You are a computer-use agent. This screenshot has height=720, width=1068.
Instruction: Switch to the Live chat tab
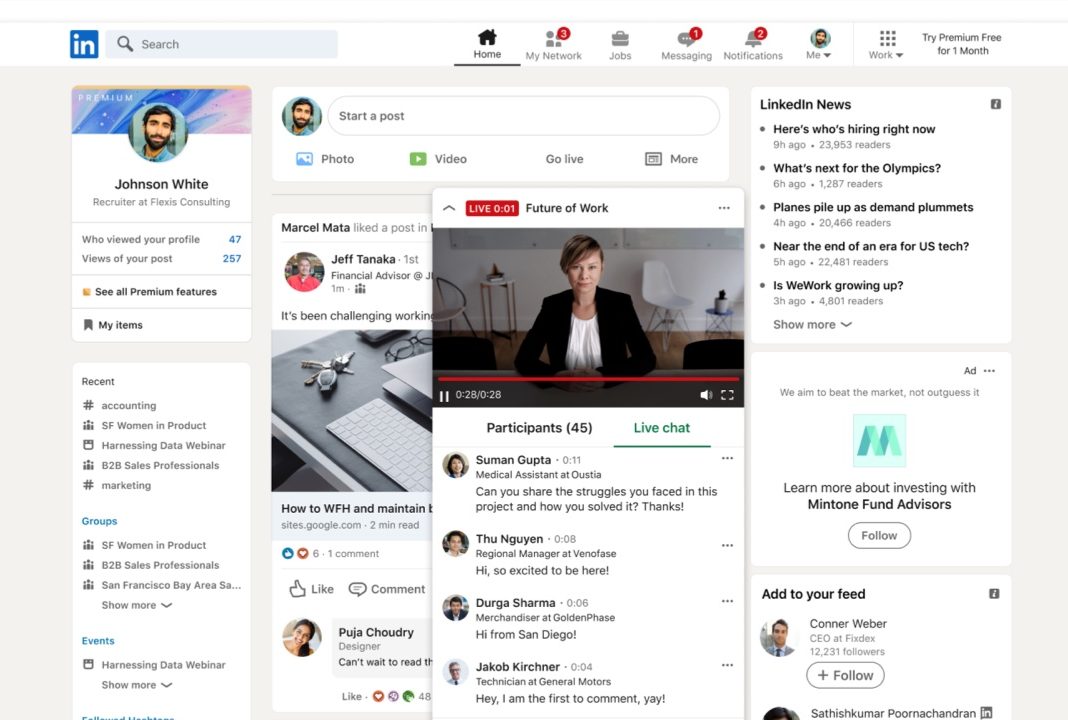point(661,428)
